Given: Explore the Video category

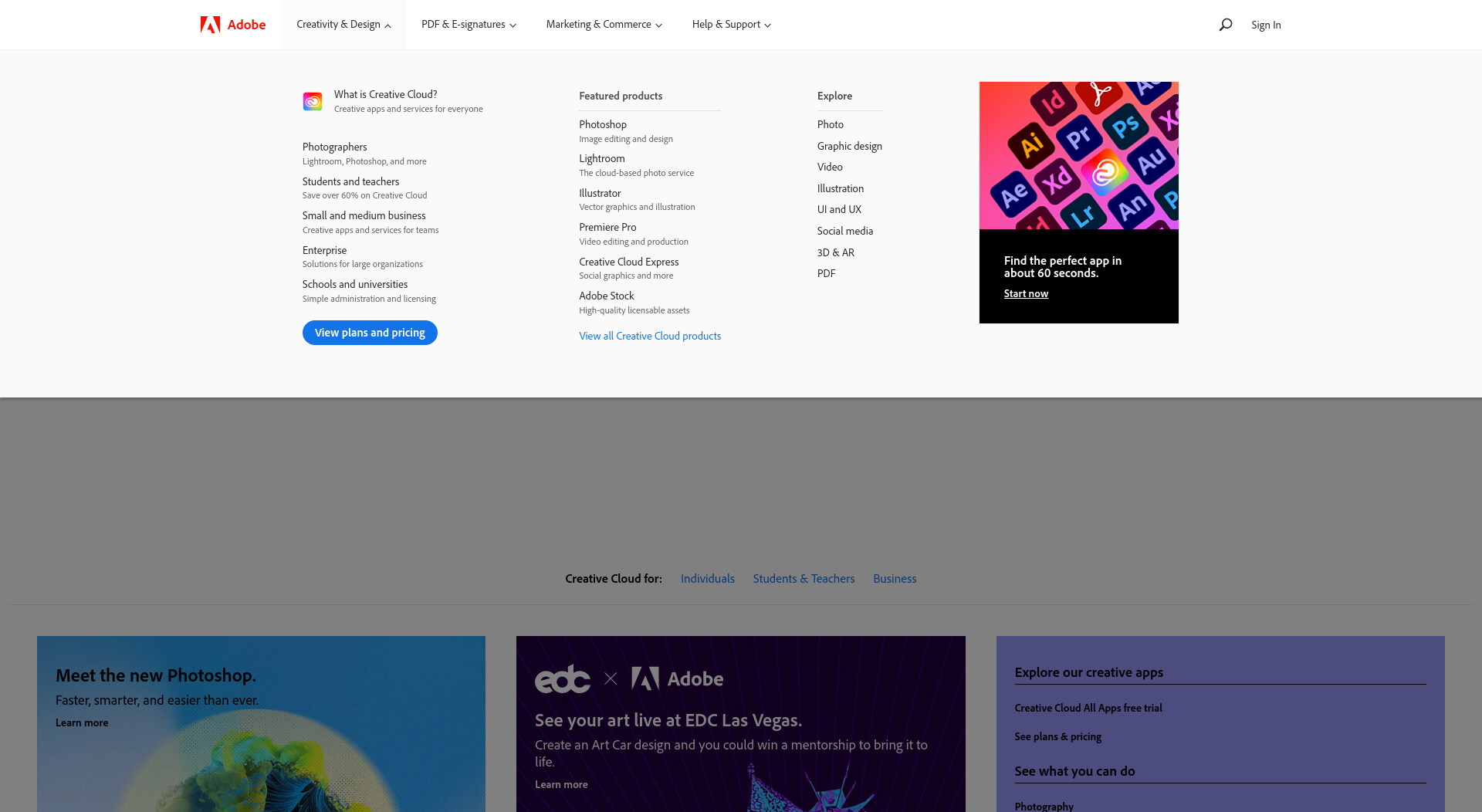Looking at the screenshot, I should [x=830, y=167].
